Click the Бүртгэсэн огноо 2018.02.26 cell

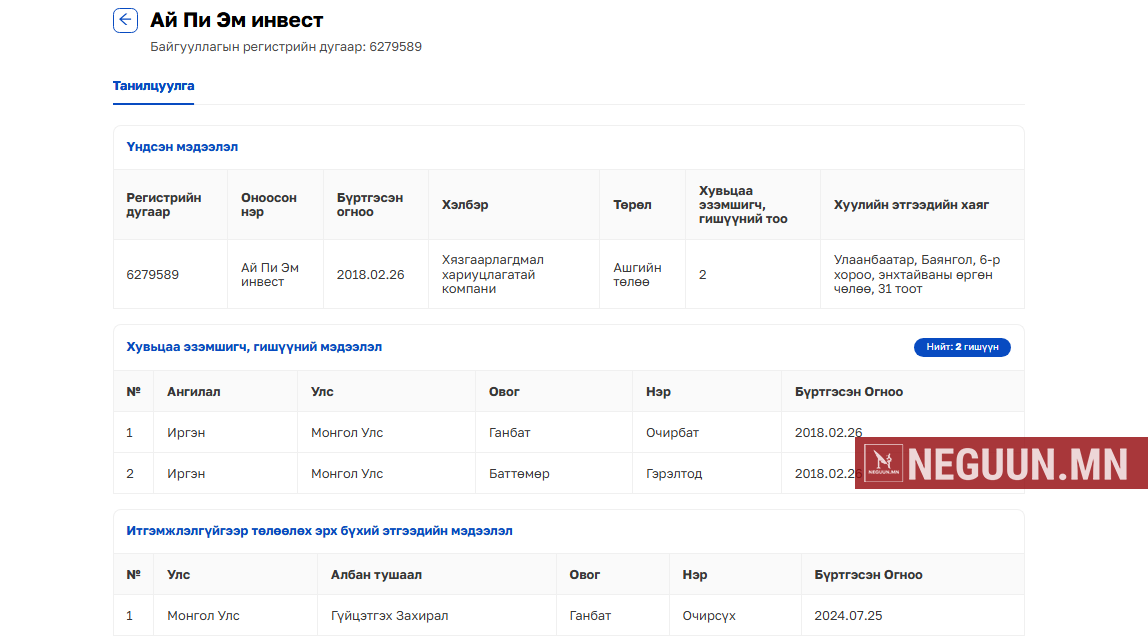pyautogui.click(x=370, y=274)
